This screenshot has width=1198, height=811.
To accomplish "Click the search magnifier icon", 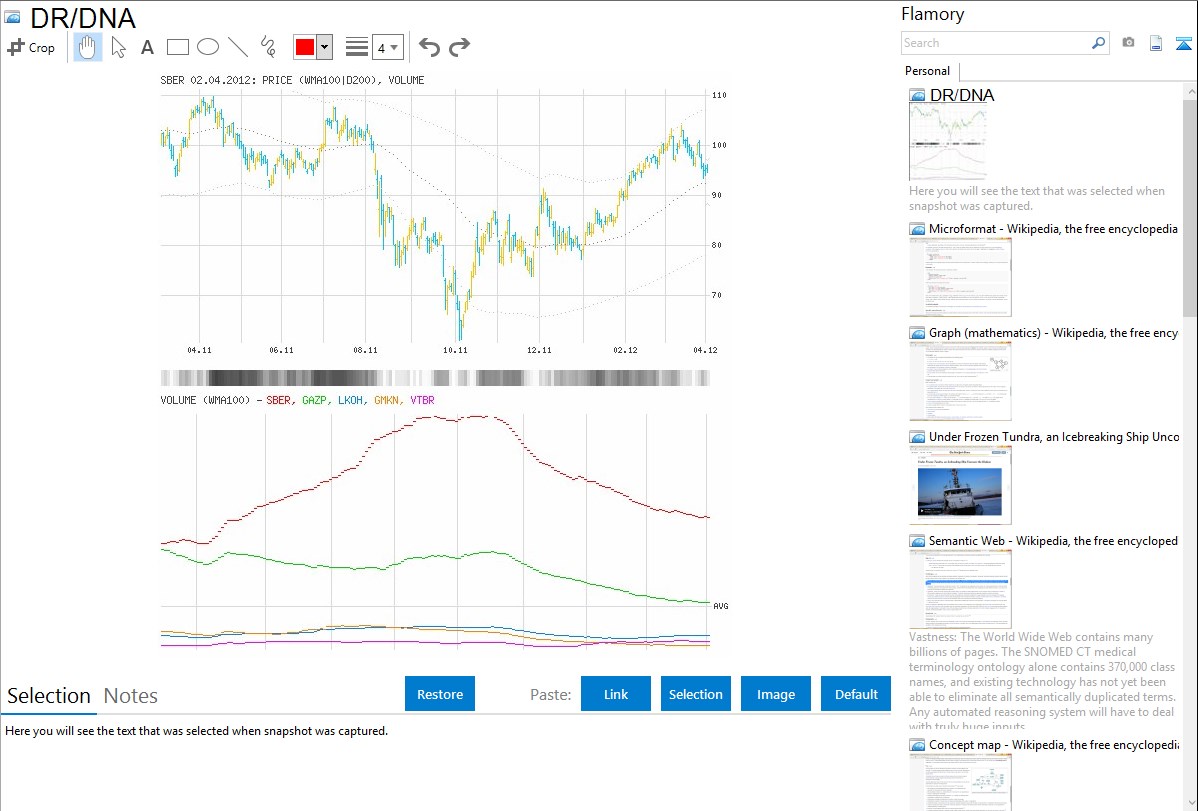I will click(1098, 43).
